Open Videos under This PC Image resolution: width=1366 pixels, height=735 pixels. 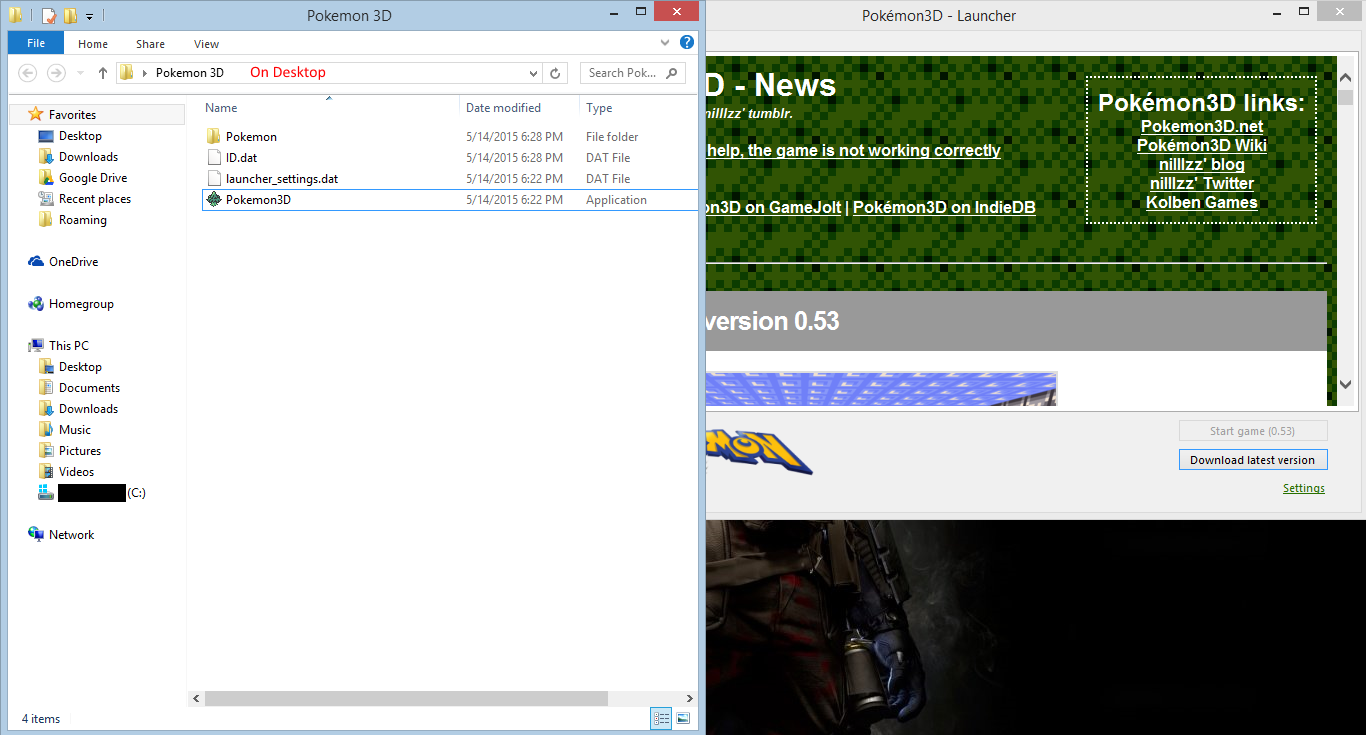coord(76,472)
